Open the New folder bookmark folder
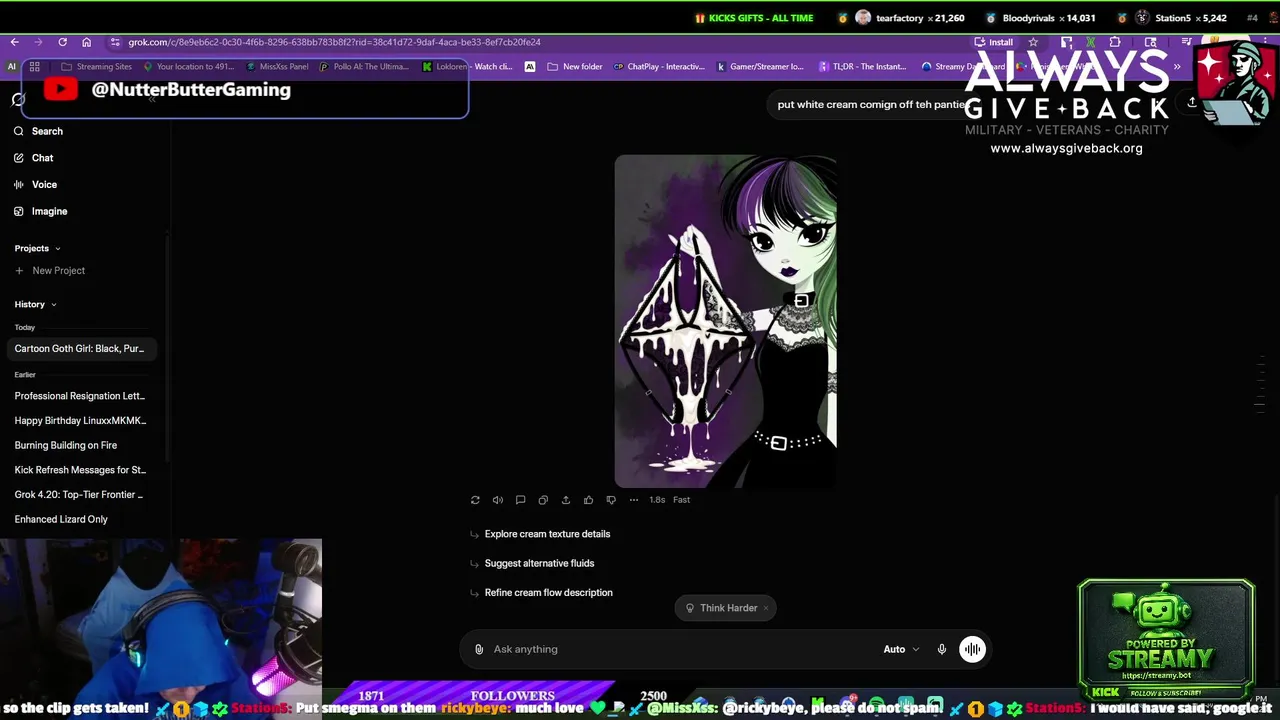The height and width of the screenshot is (720, 1280). coord(575,67)
